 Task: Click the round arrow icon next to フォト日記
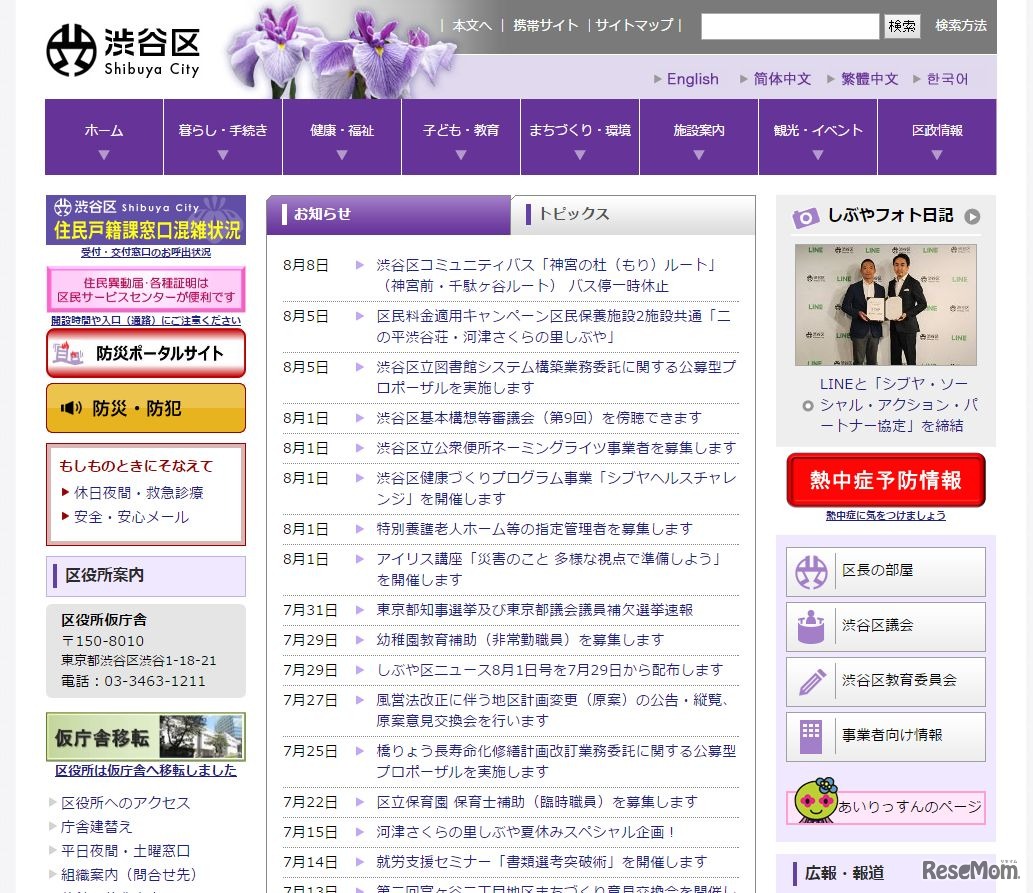972,217
